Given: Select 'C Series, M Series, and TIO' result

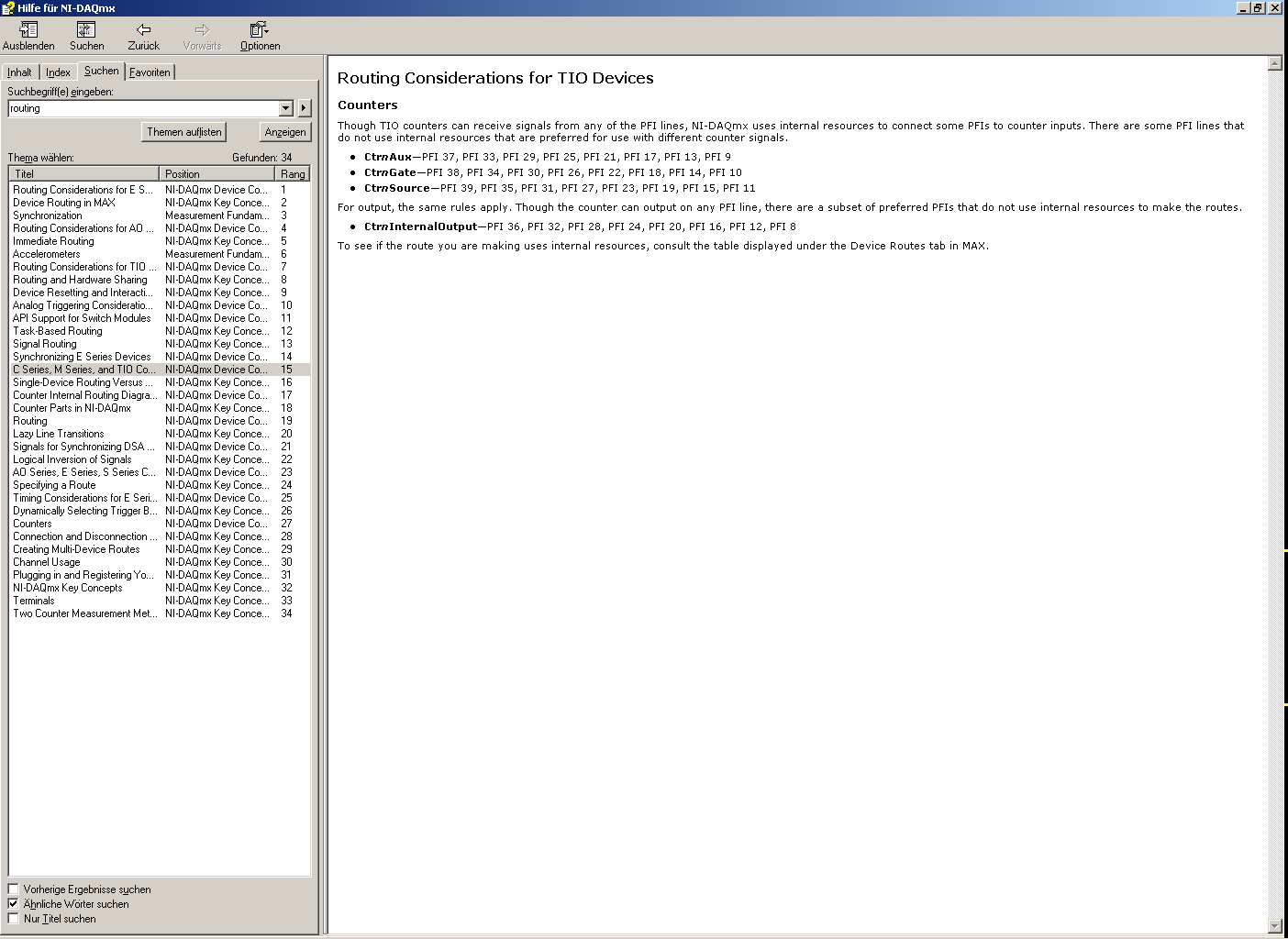Looking at the screenshot, I should tap(160, 370).
